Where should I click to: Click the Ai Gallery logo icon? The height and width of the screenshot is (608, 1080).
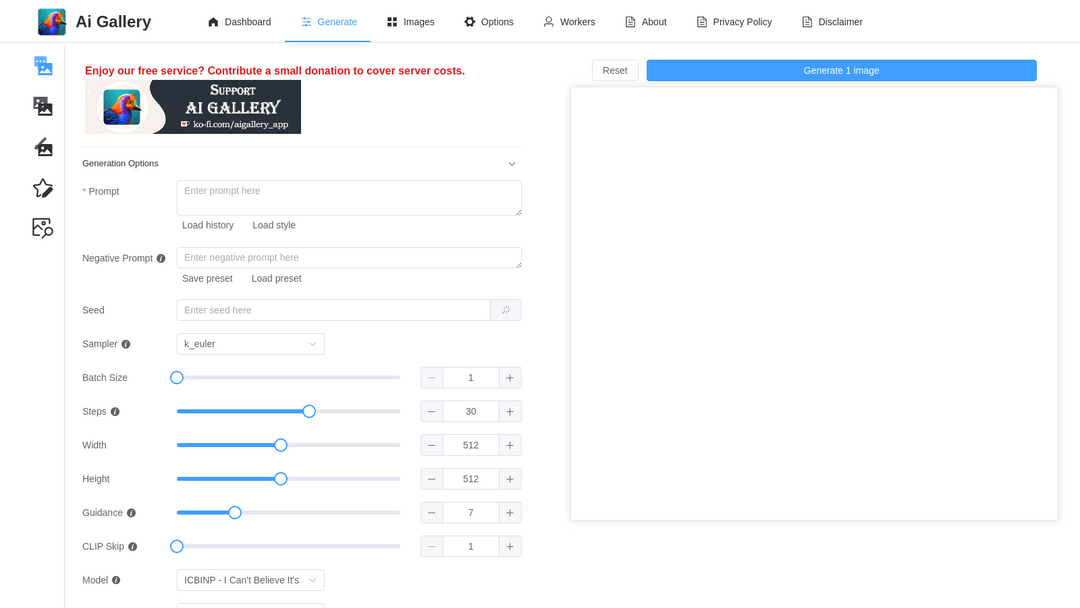(x=52, y=22)
